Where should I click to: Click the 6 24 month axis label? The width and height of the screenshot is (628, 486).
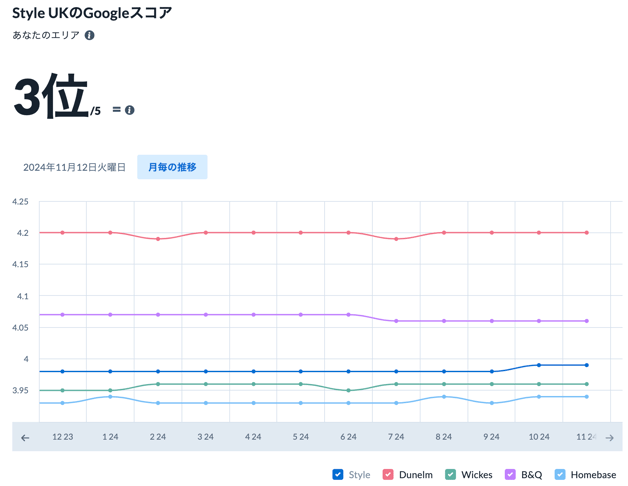tap(348, 437)
